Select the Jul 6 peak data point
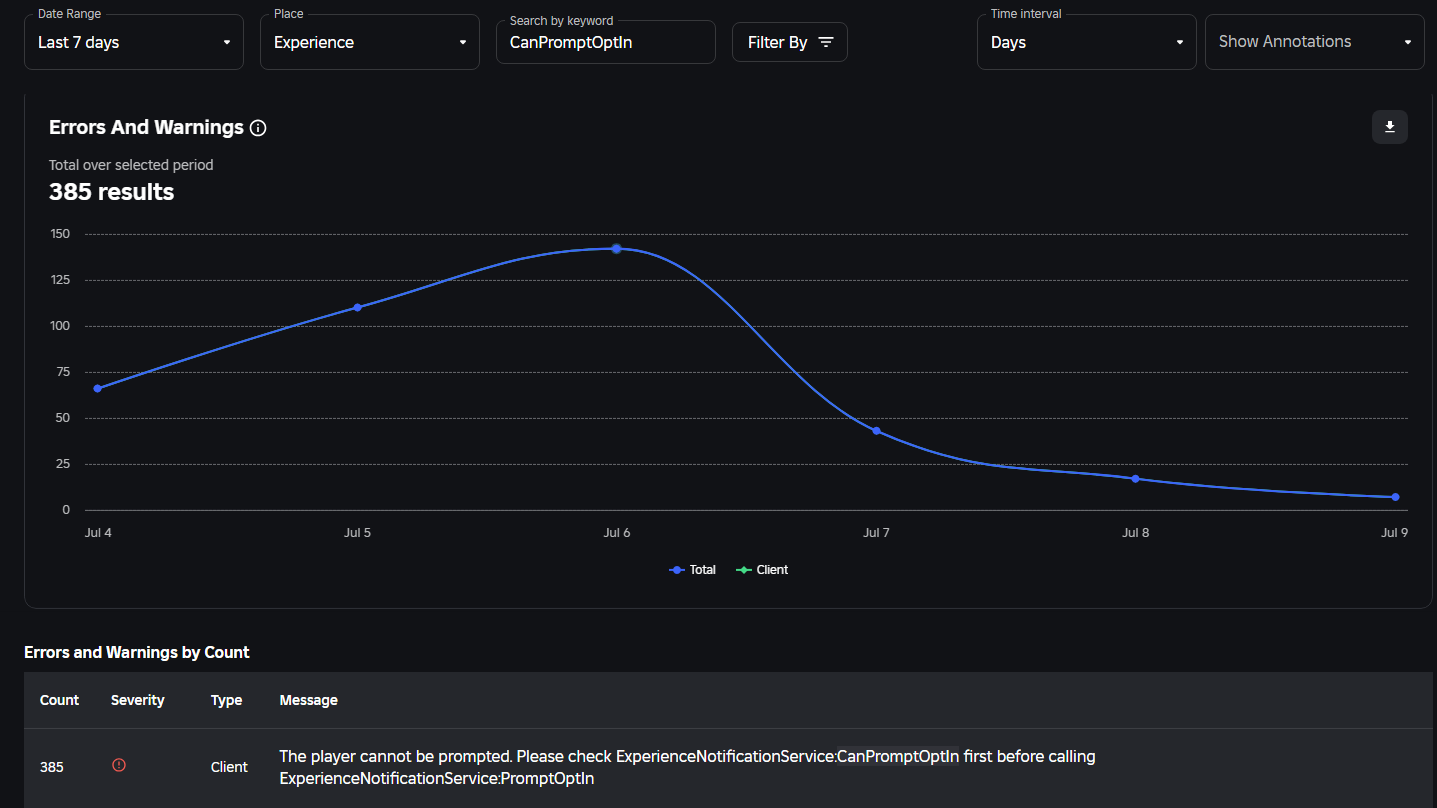Screen dimensions: 1437x808 [616, 248]
